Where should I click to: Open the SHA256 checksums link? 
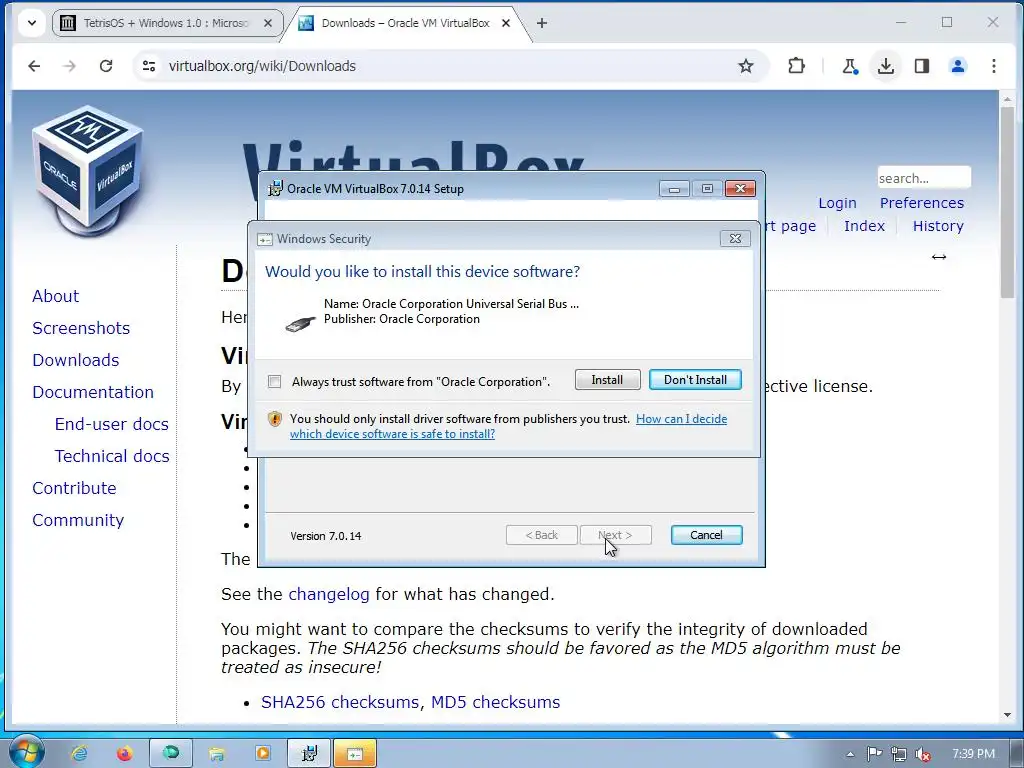[340, 702]
